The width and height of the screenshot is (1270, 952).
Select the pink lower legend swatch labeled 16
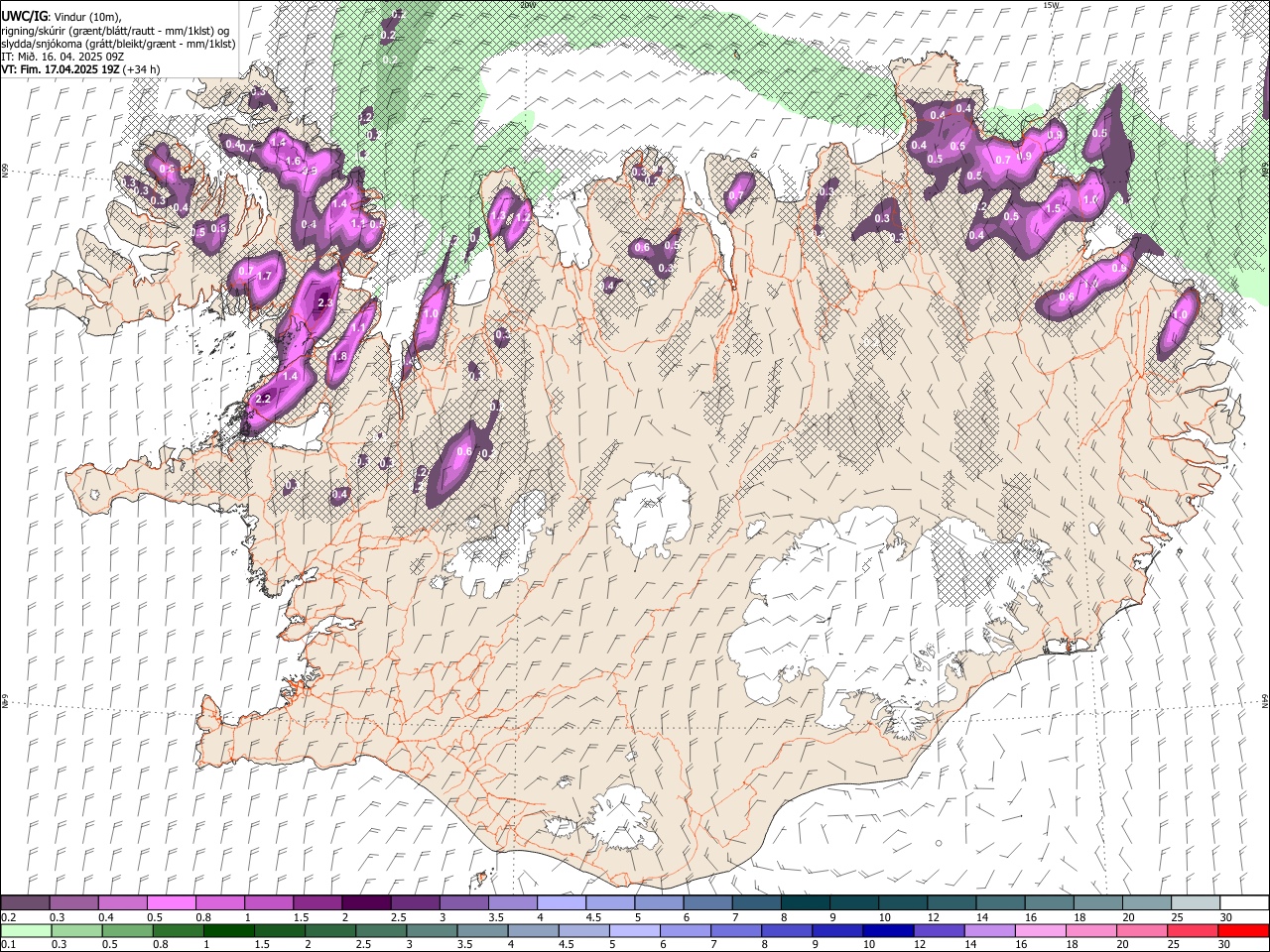tap(1041, 930)
